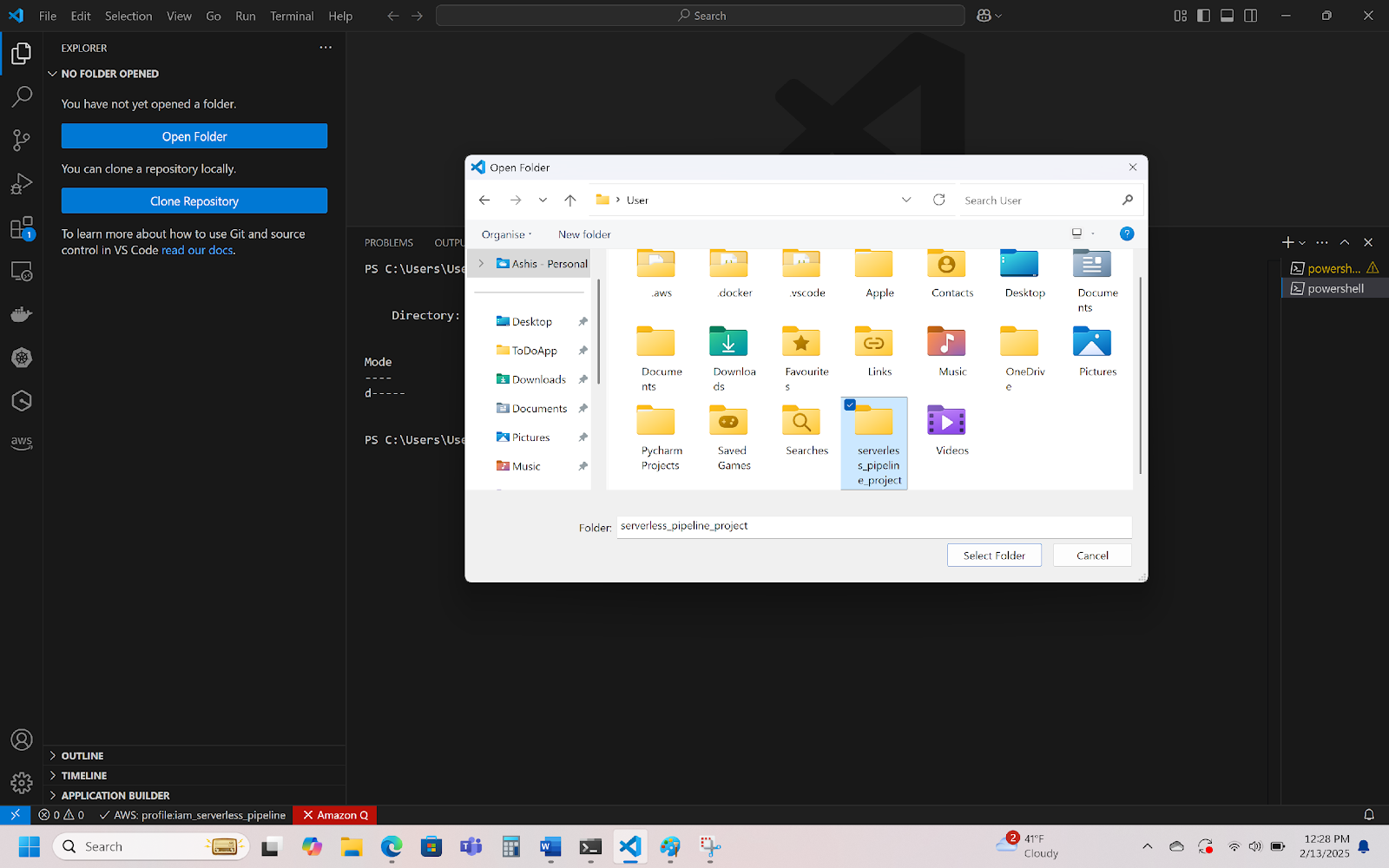Image resolution: width=1389 pixels, height=868 pixels.
Task: Toggle Primary Side Bar visibility
Action: [x=1203, y=16]
